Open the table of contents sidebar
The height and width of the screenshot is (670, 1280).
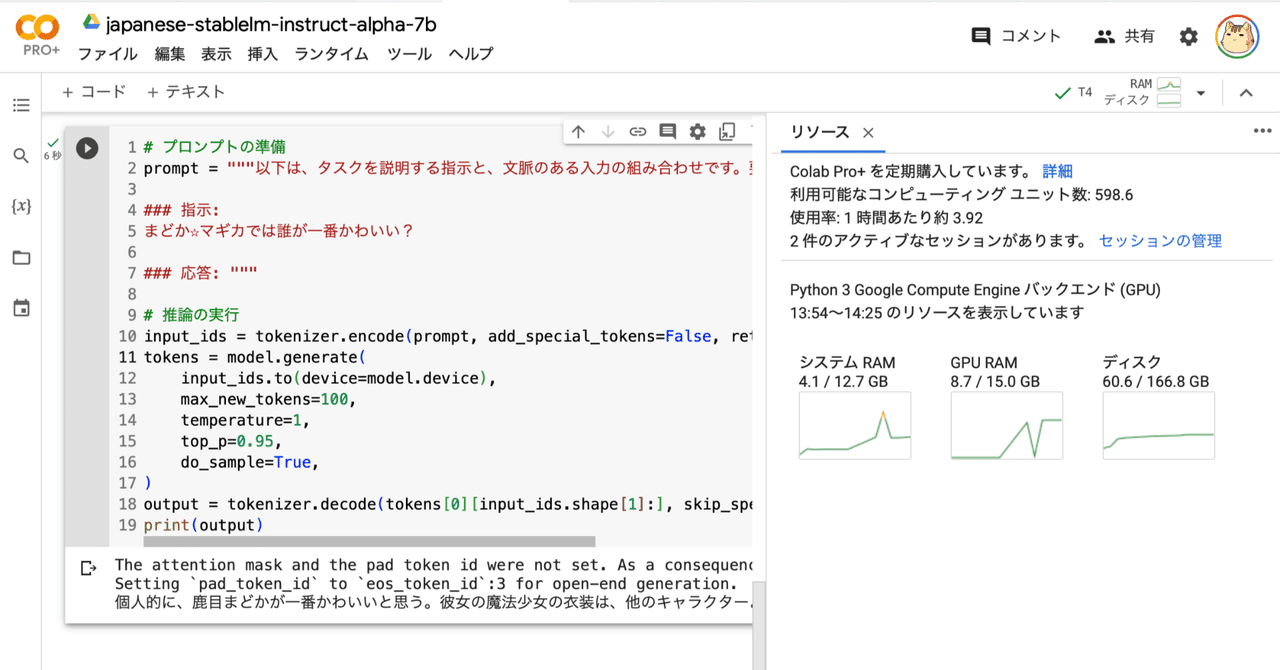pyautogui.click(x=20, y=105)
